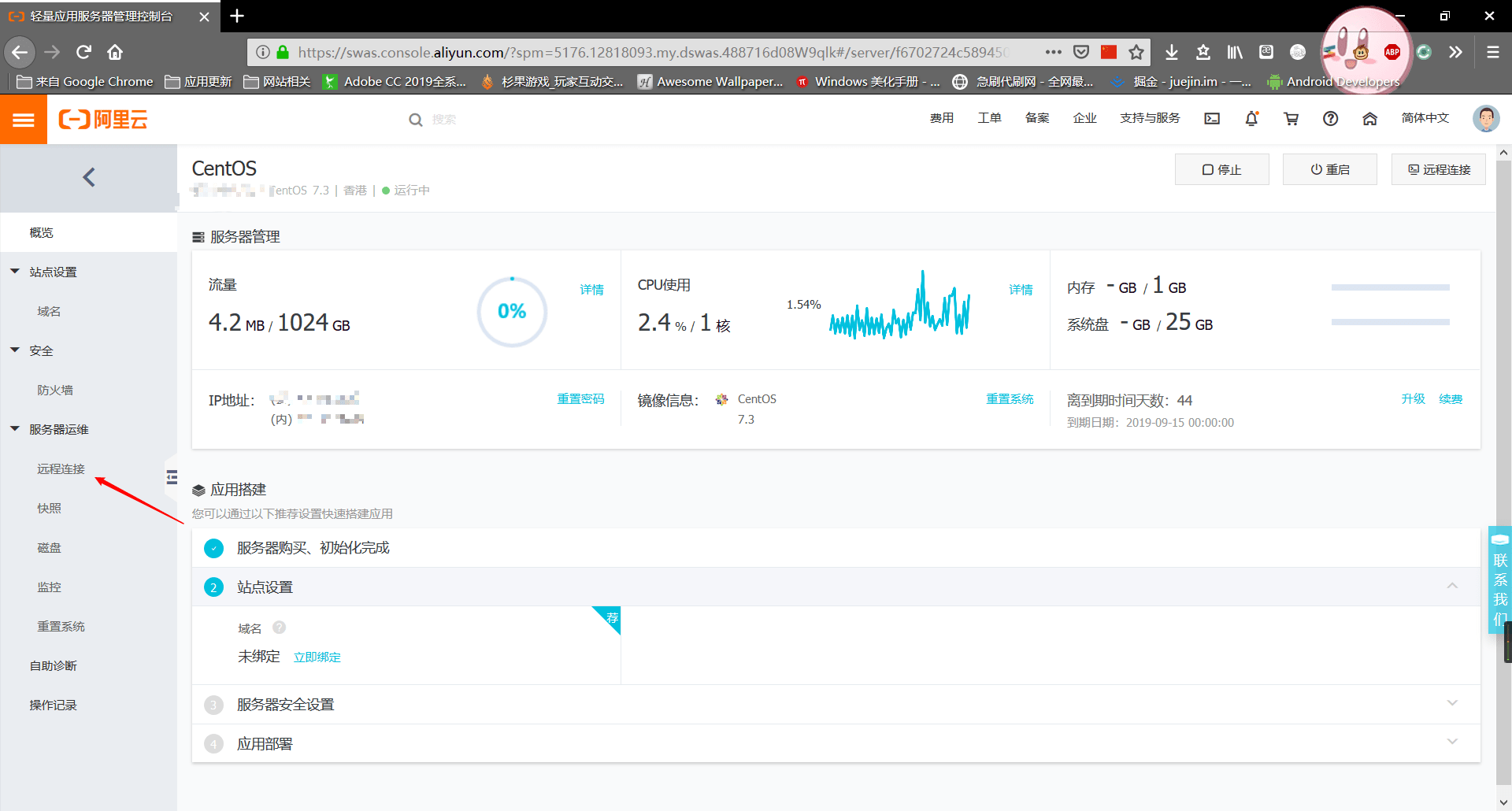1512x811 pixels.
Task: Click the user avatar in the header
Action: 1485,119
